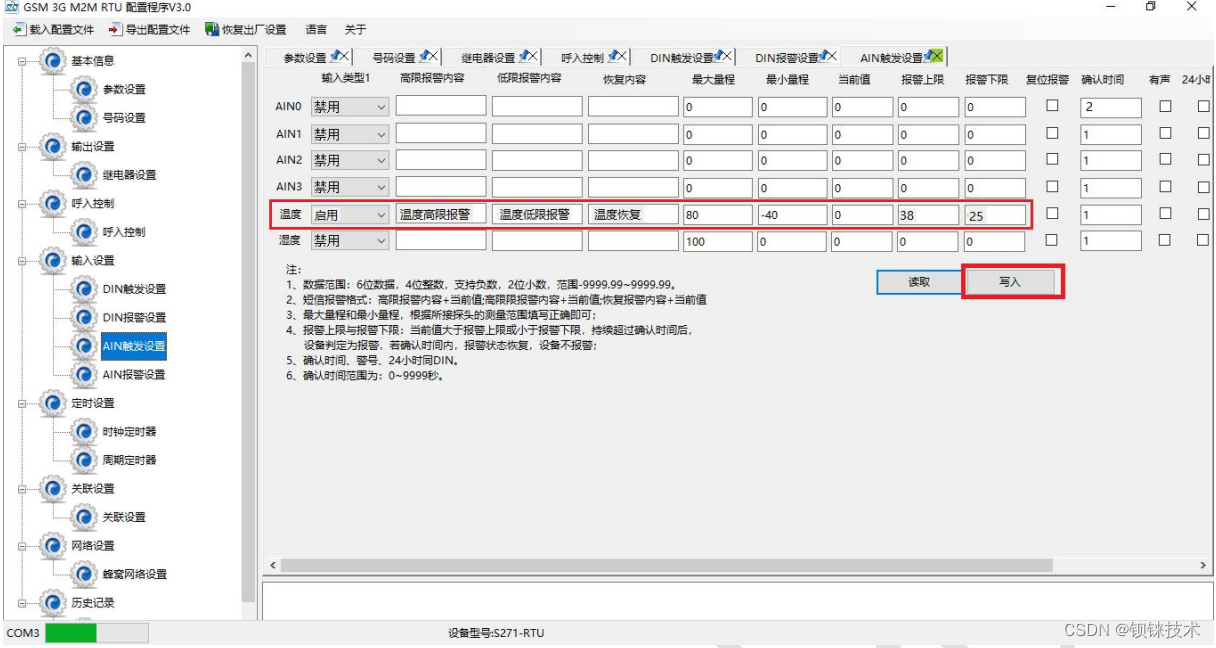Close the 参数设置 tab via its pin icon
Screen dimensions: 1216x648
tap(338, 57)
